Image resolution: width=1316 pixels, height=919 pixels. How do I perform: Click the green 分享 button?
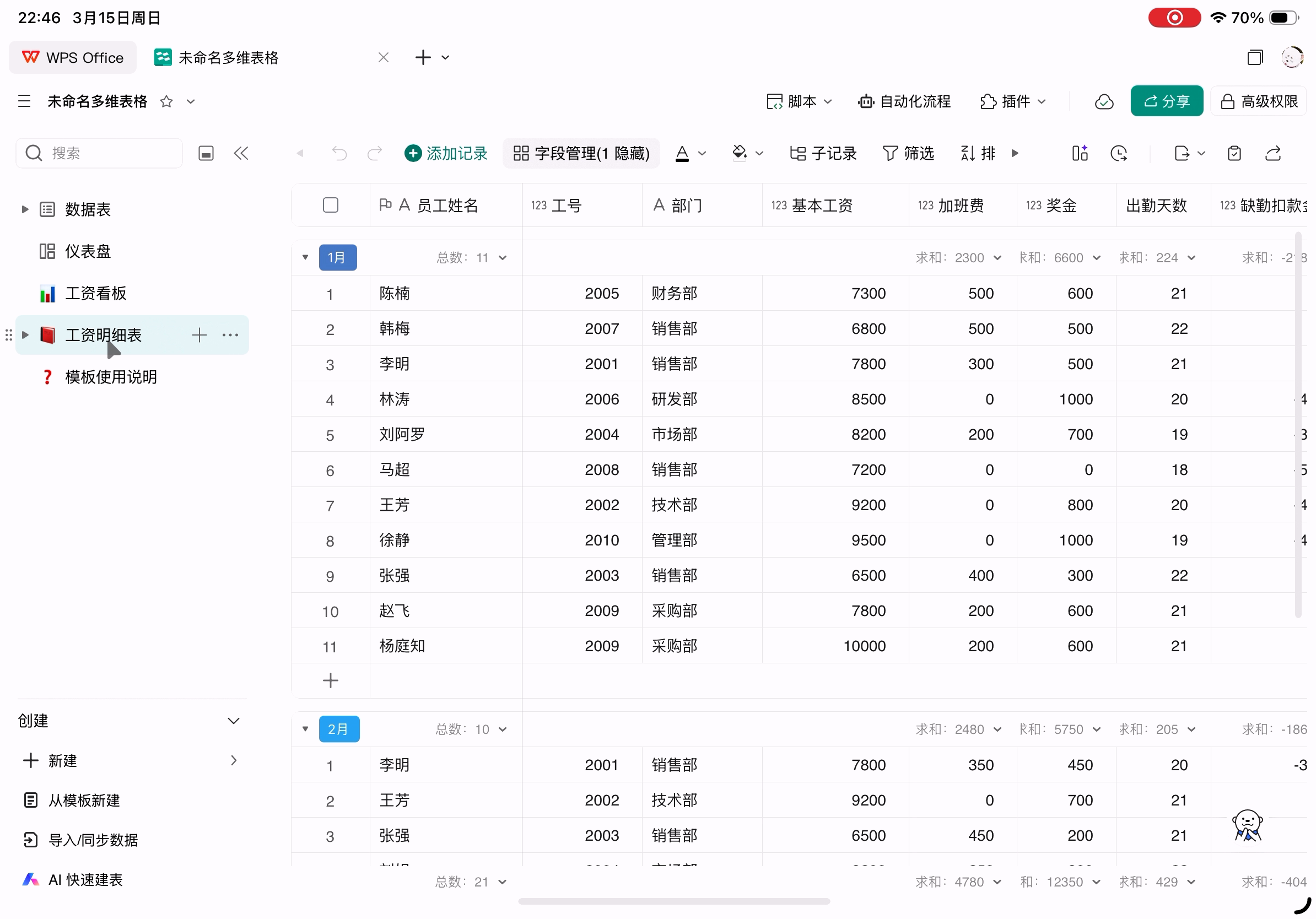1166,102
